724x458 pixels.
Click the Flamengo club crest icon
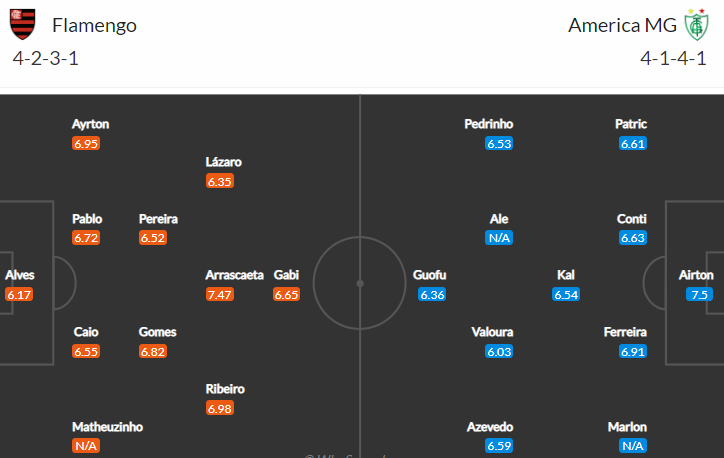22,24
